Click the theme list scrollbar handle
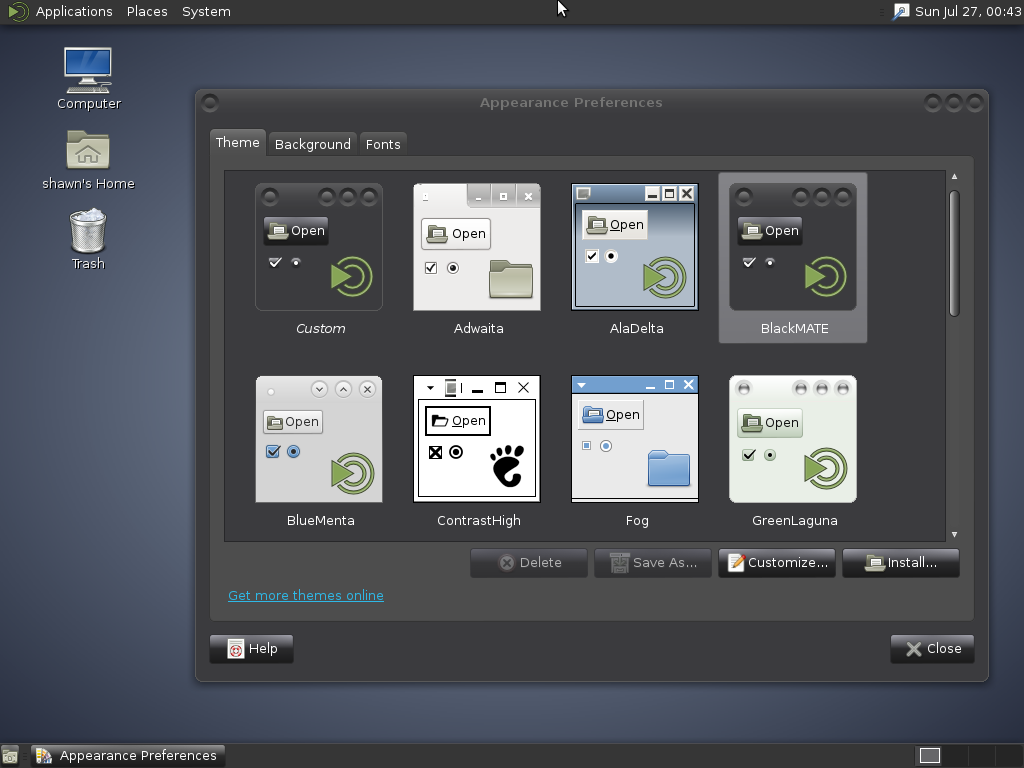This screenshot has width=1024, height=768. point(954,253)
